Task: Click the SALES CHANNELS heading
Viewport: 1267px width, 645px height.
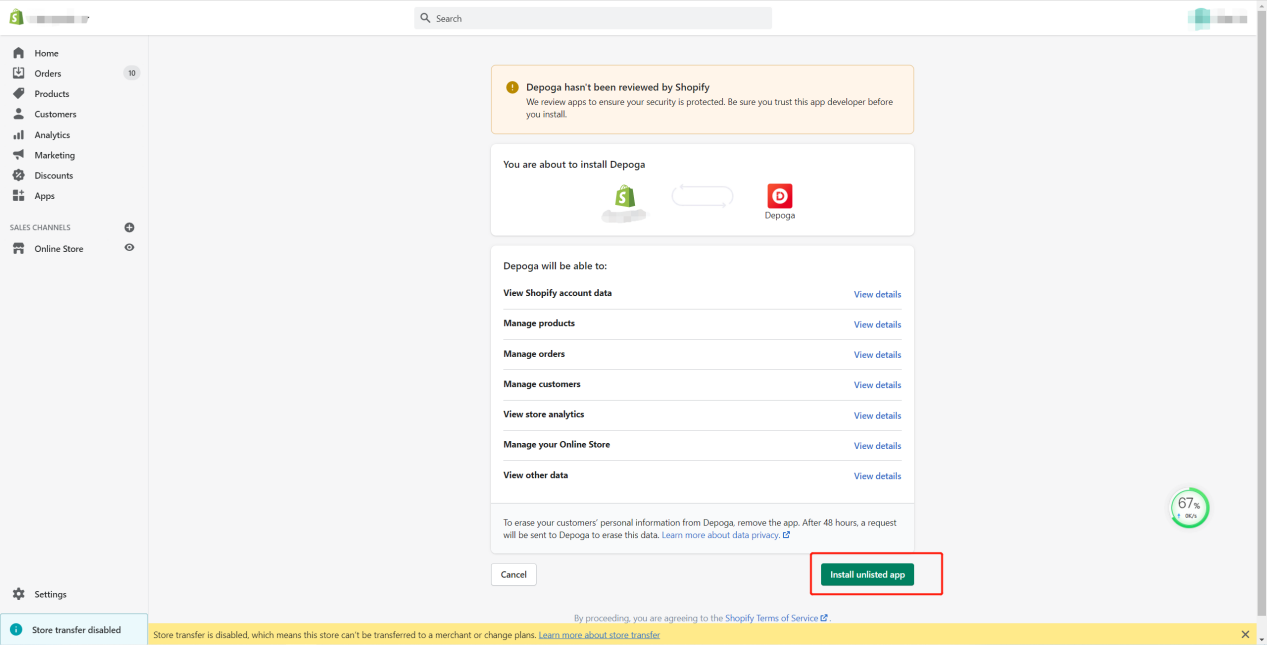Action: [x=40, y=228]
